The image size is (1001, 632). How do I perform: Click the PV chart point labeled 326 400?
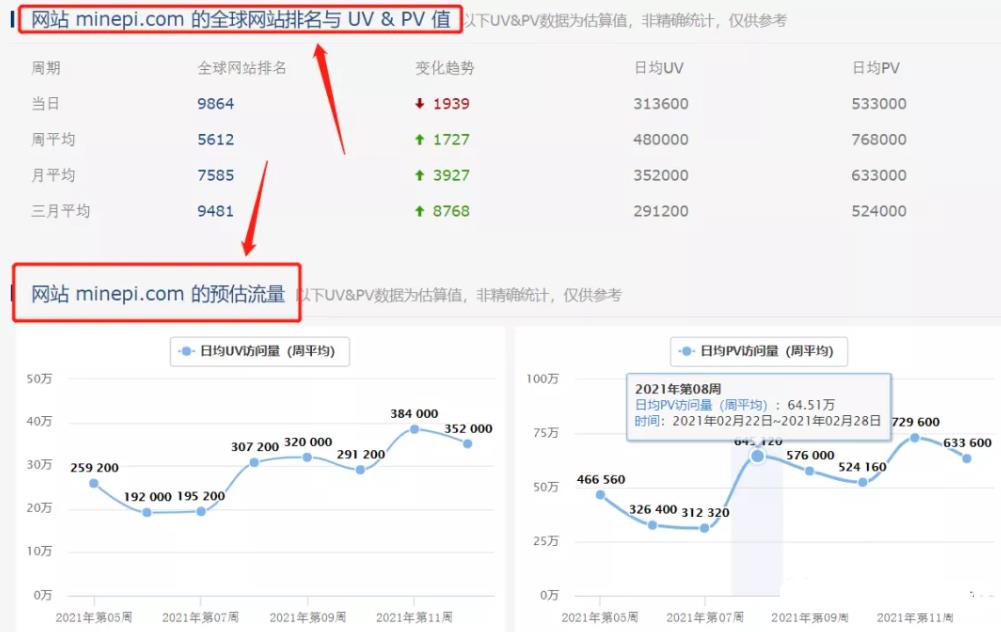click(x=652, y=525)
